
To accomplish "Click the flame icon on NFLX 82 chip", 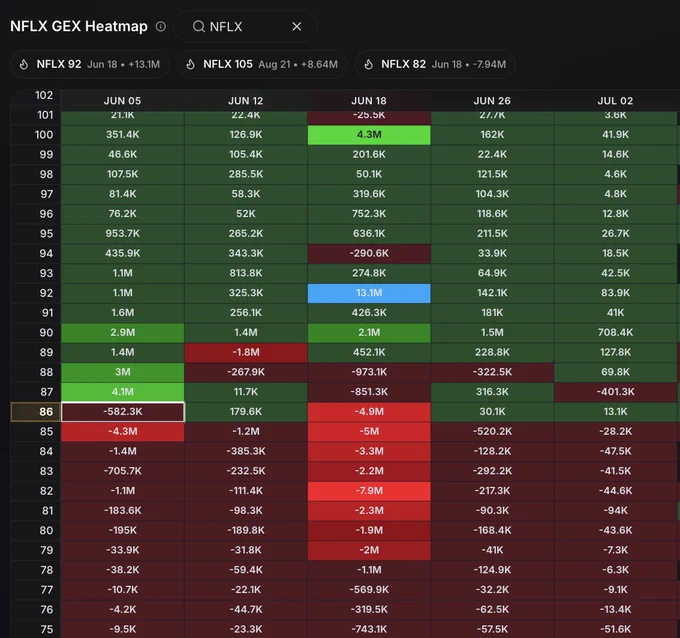I will tap(368, 64).
